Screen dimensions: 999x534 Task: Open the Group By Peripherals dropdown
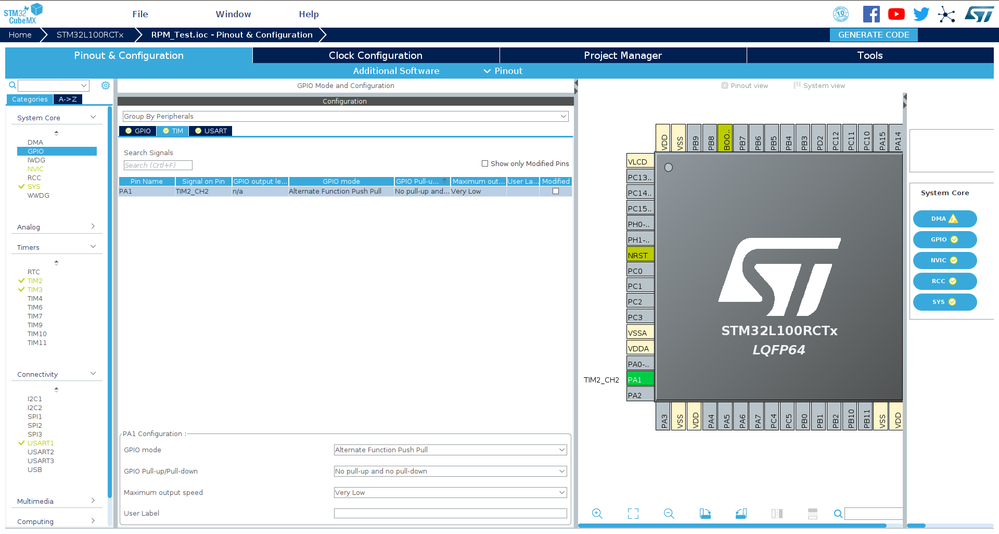coord(345,117)
